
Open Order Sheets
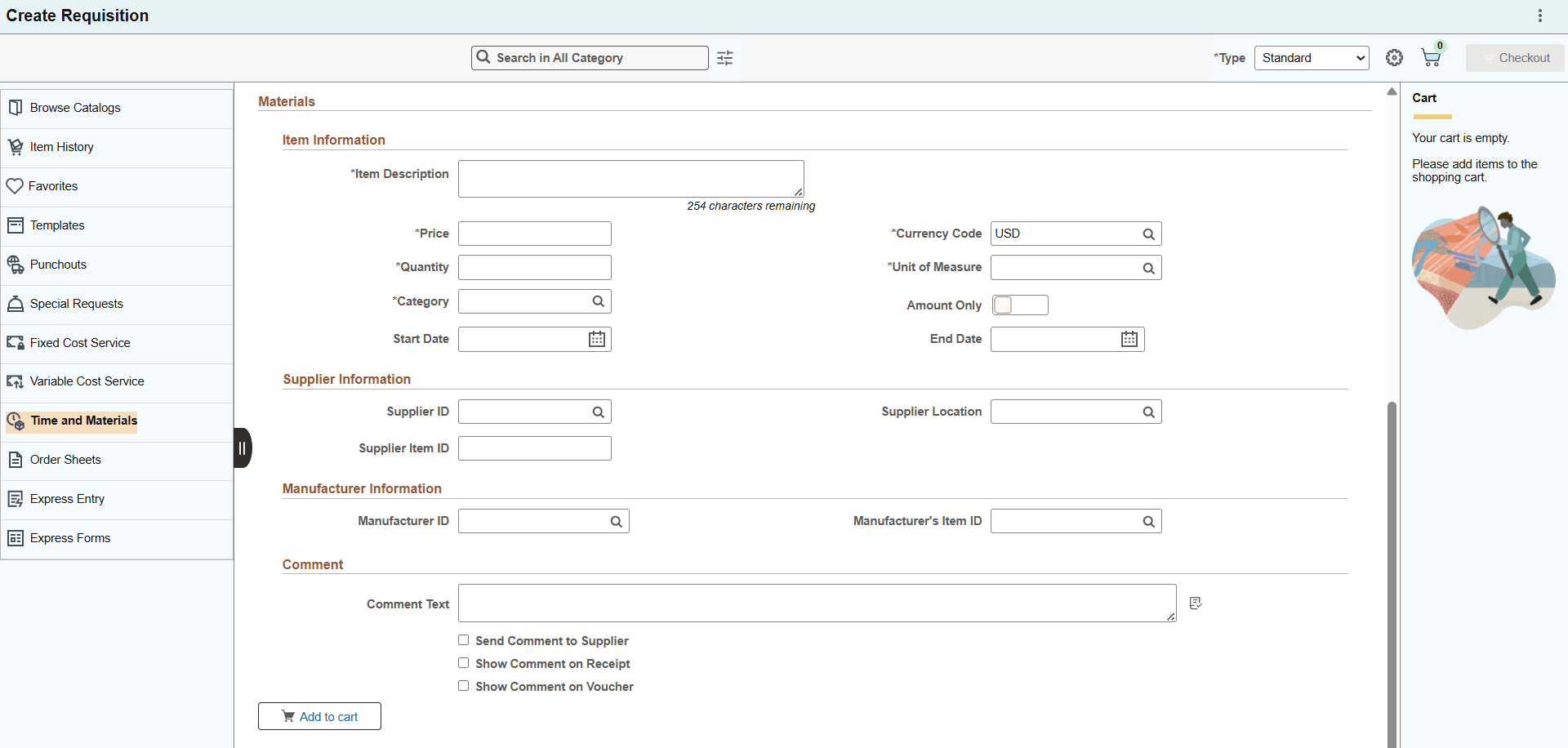pos(117,461)
